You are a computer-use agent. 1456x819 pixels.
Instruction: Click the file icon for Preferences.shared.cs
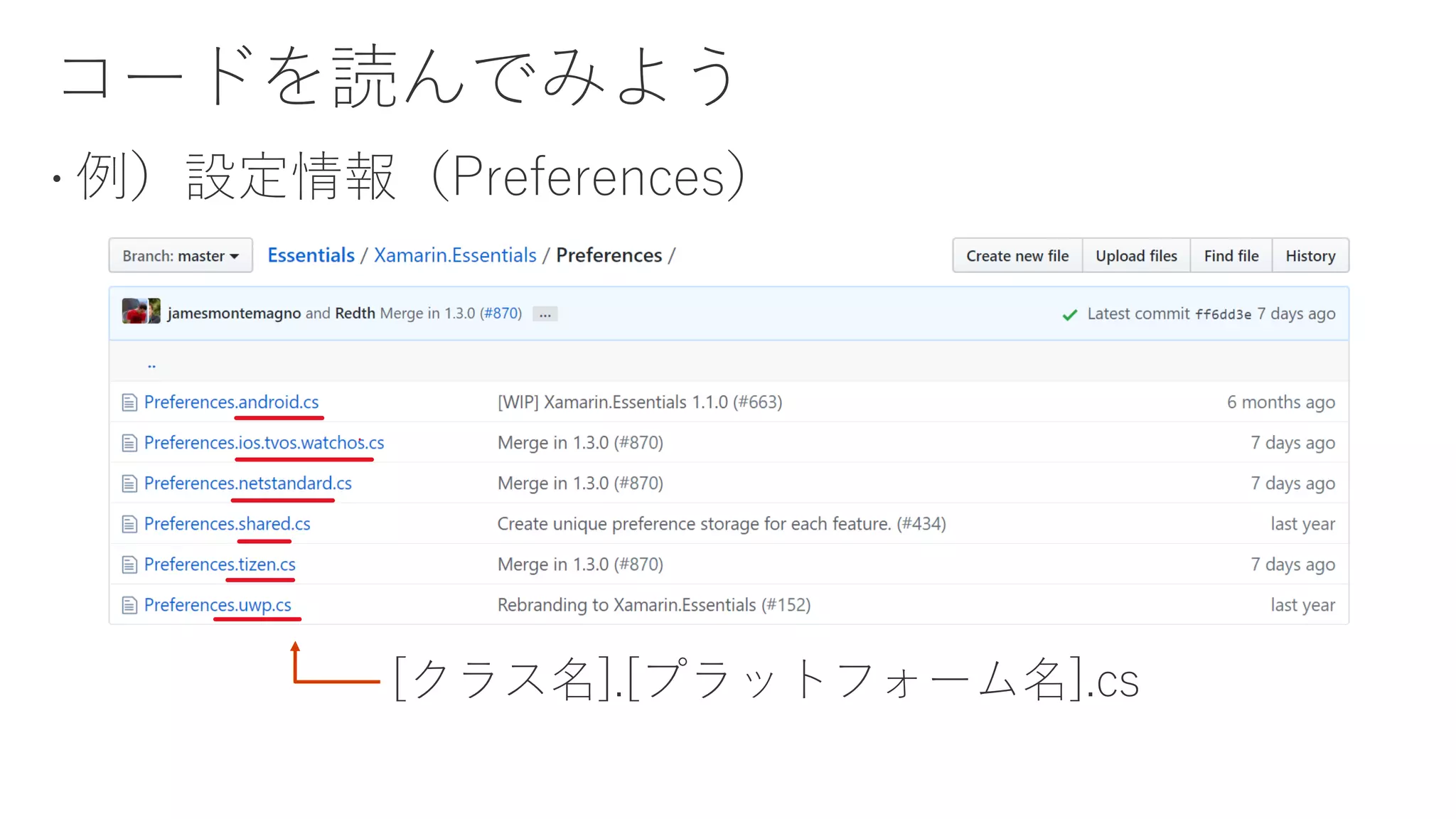point(129,524)
